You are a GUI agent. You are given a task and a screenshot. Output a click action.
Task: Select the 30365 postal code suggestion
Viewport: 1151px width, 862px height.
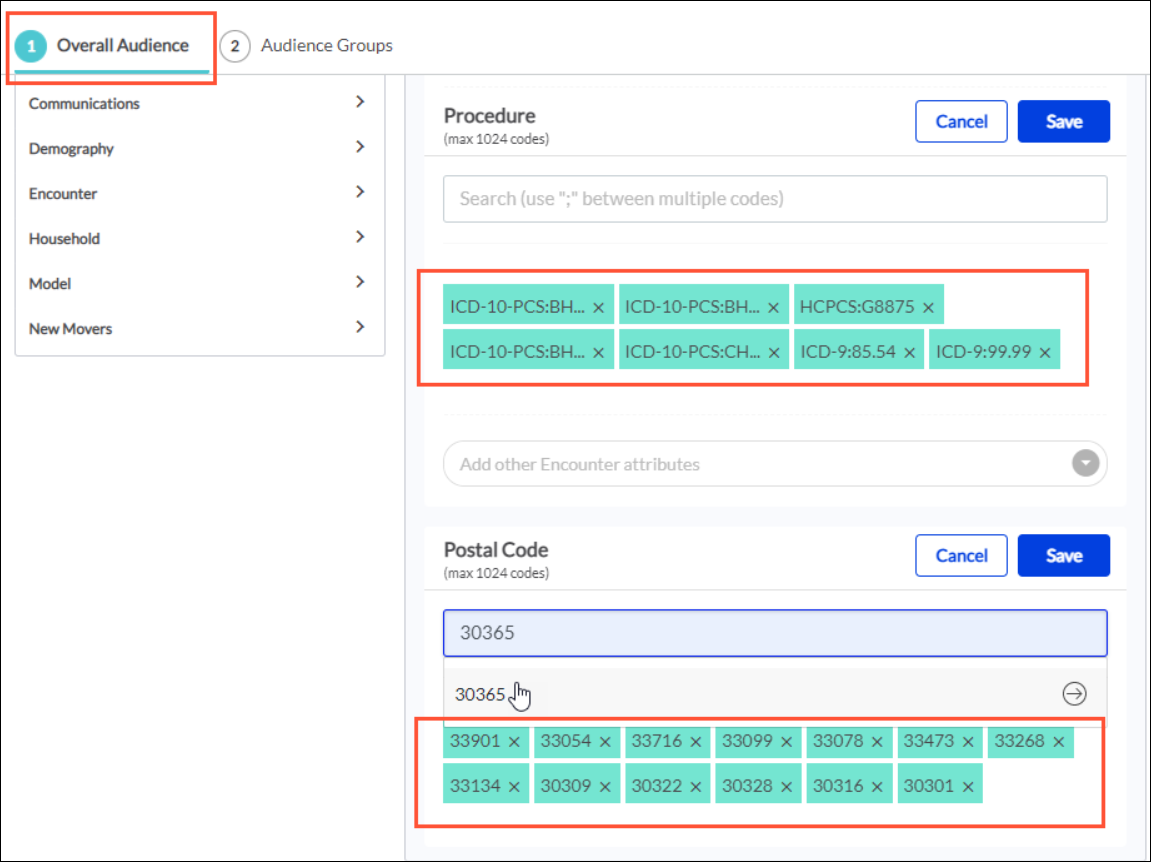tap(481, 694)
